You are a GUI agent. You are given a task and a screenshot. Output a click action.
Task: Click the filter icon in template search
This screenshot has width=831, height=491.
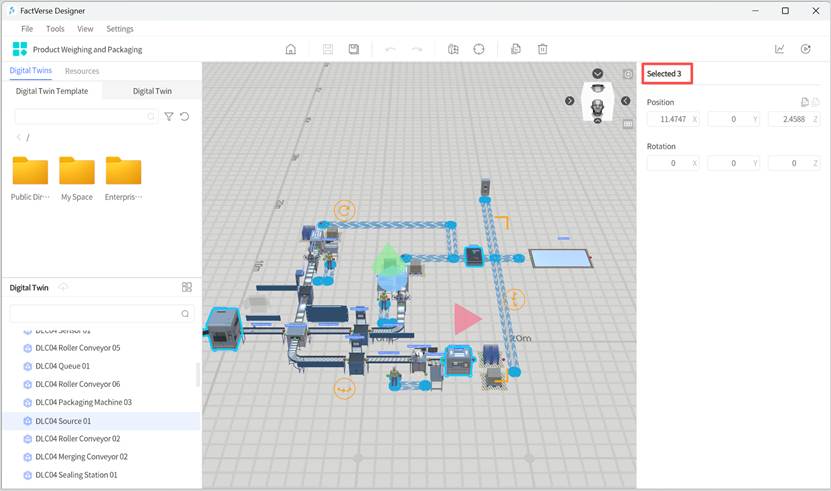[169, 117]
